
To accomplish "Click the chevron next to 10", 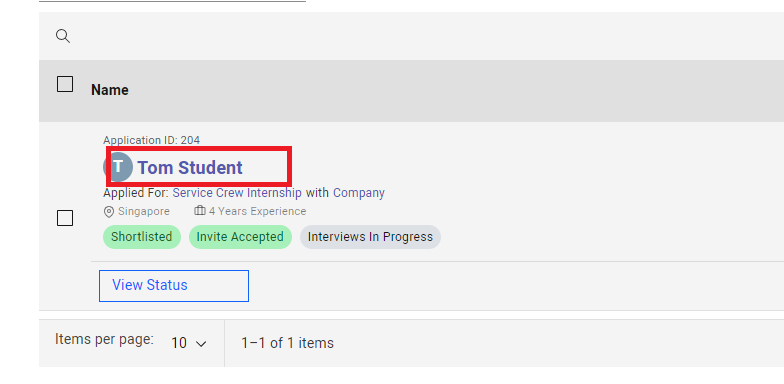I will [201, 344].
